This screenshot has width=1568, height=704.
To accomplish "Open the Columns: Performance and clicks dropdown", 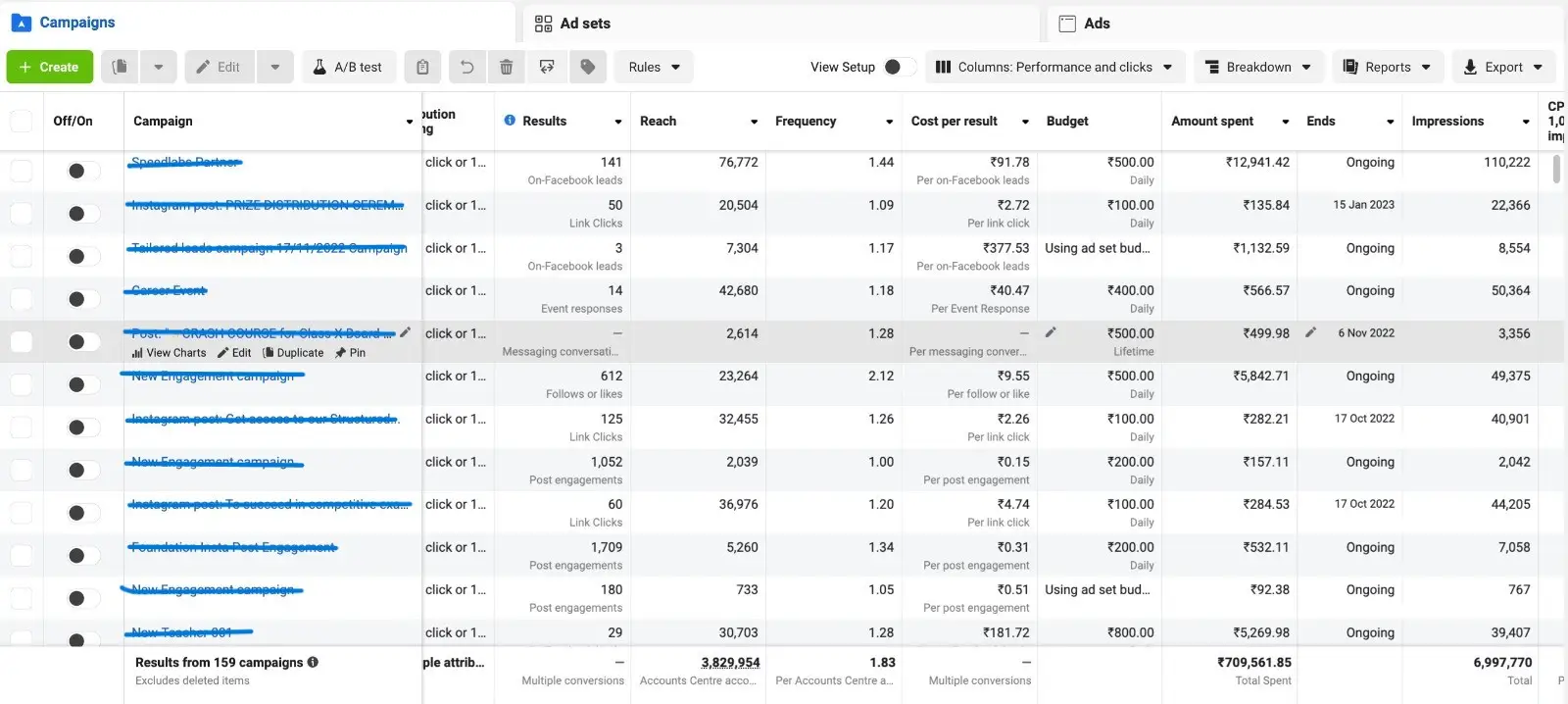I will point(1054,67).
